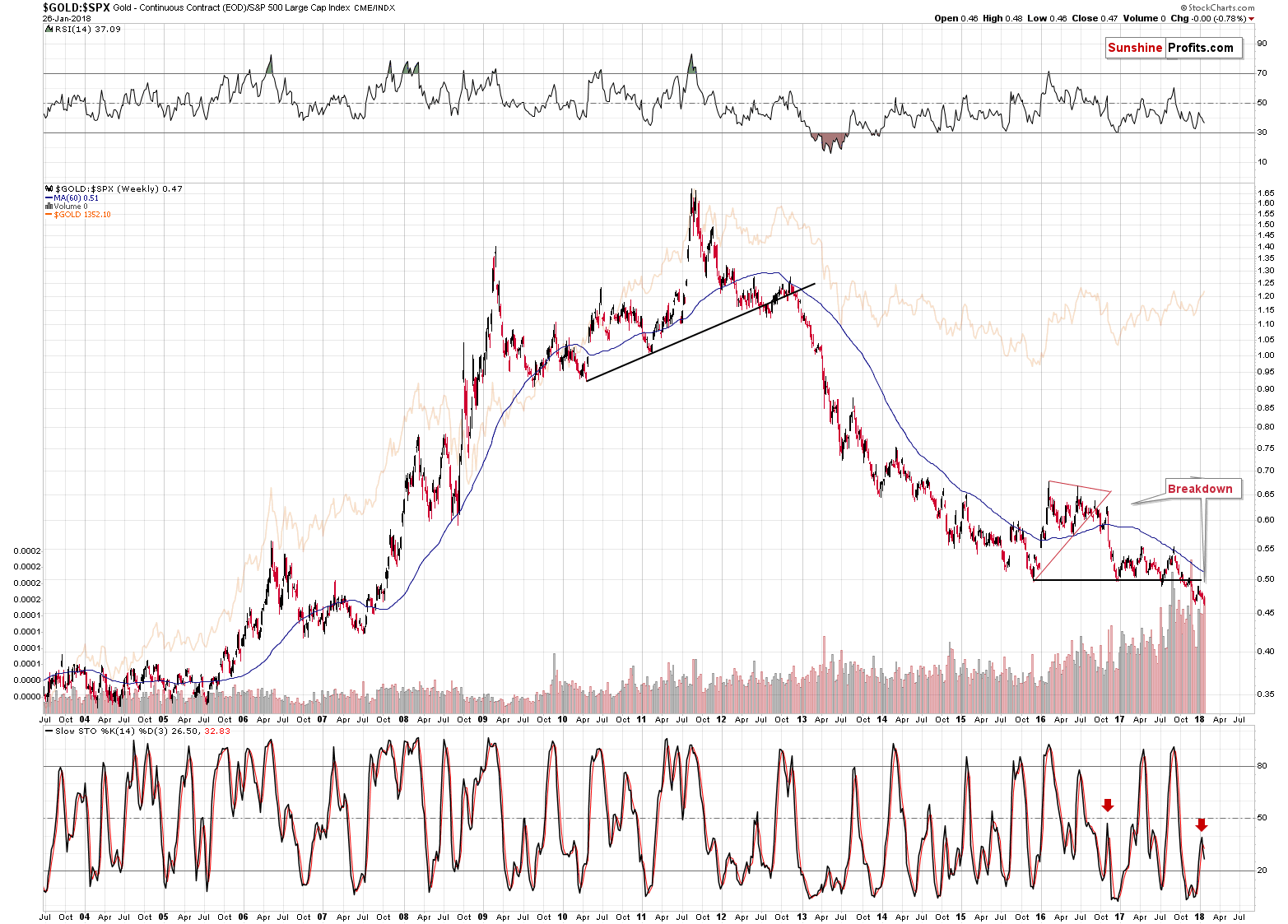Click the CME/INDX exchange label
The image size is (1288, 924).
[x=374, y=8]
